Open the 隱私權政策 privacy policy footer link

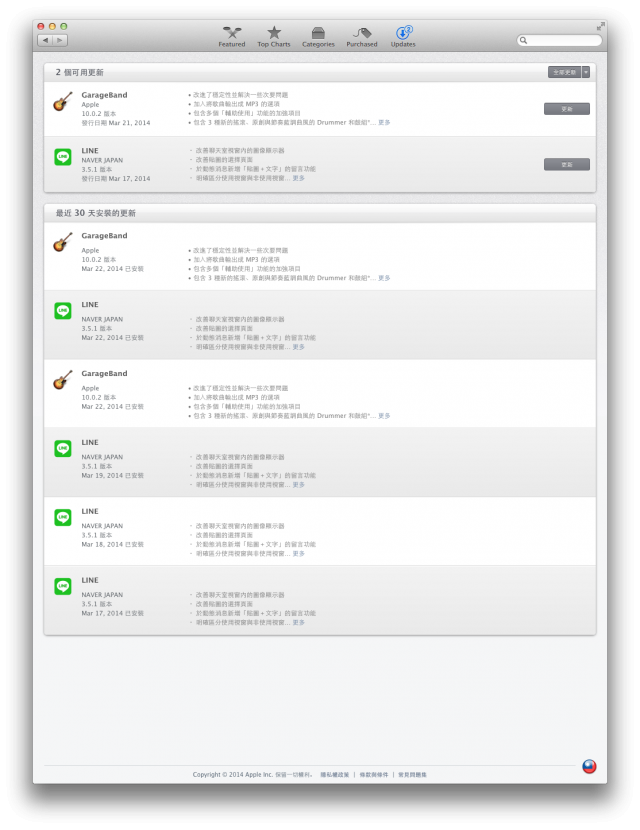(x=335, y=774)
